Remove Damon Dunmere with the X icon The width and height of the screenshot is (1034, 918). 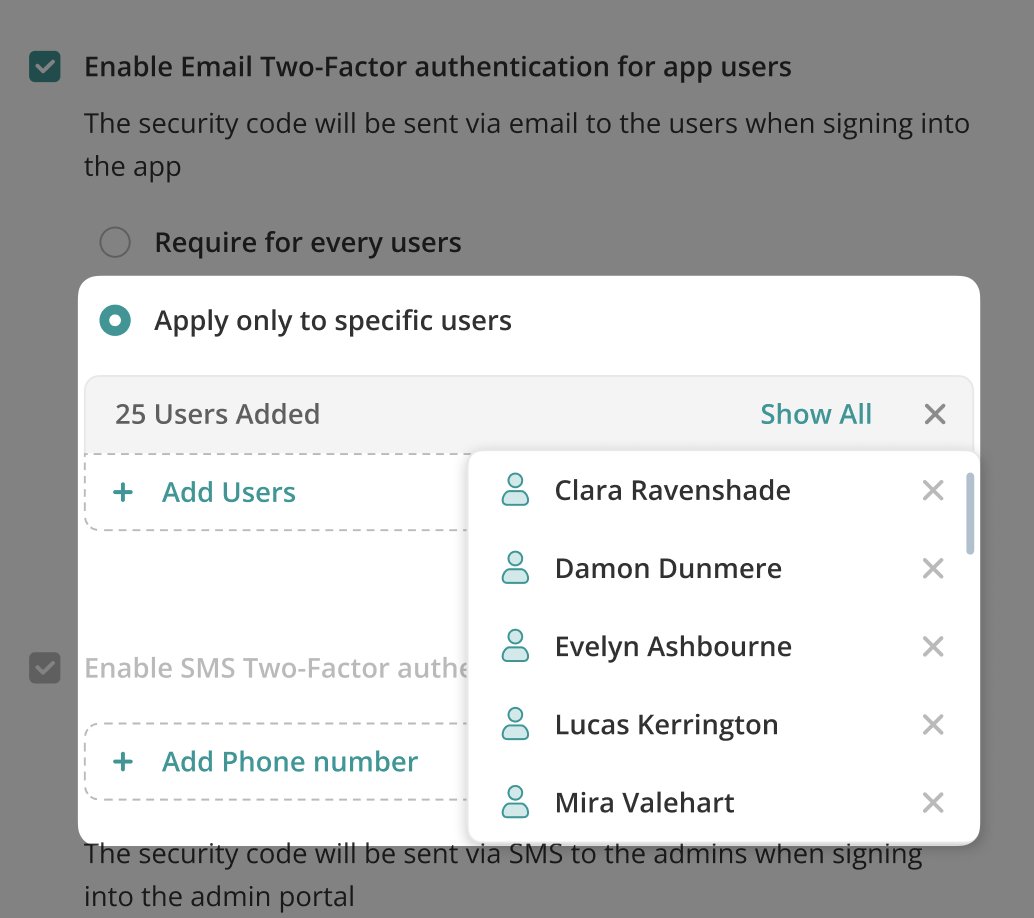click(933, 569)
